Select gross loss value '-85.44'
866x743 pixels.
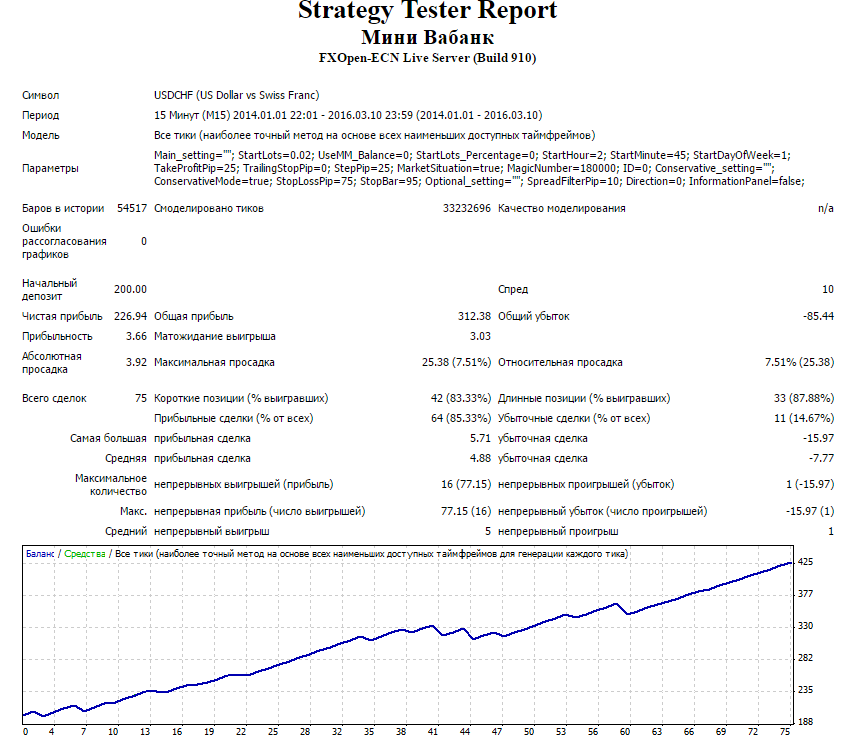click(x=819, y=317)
